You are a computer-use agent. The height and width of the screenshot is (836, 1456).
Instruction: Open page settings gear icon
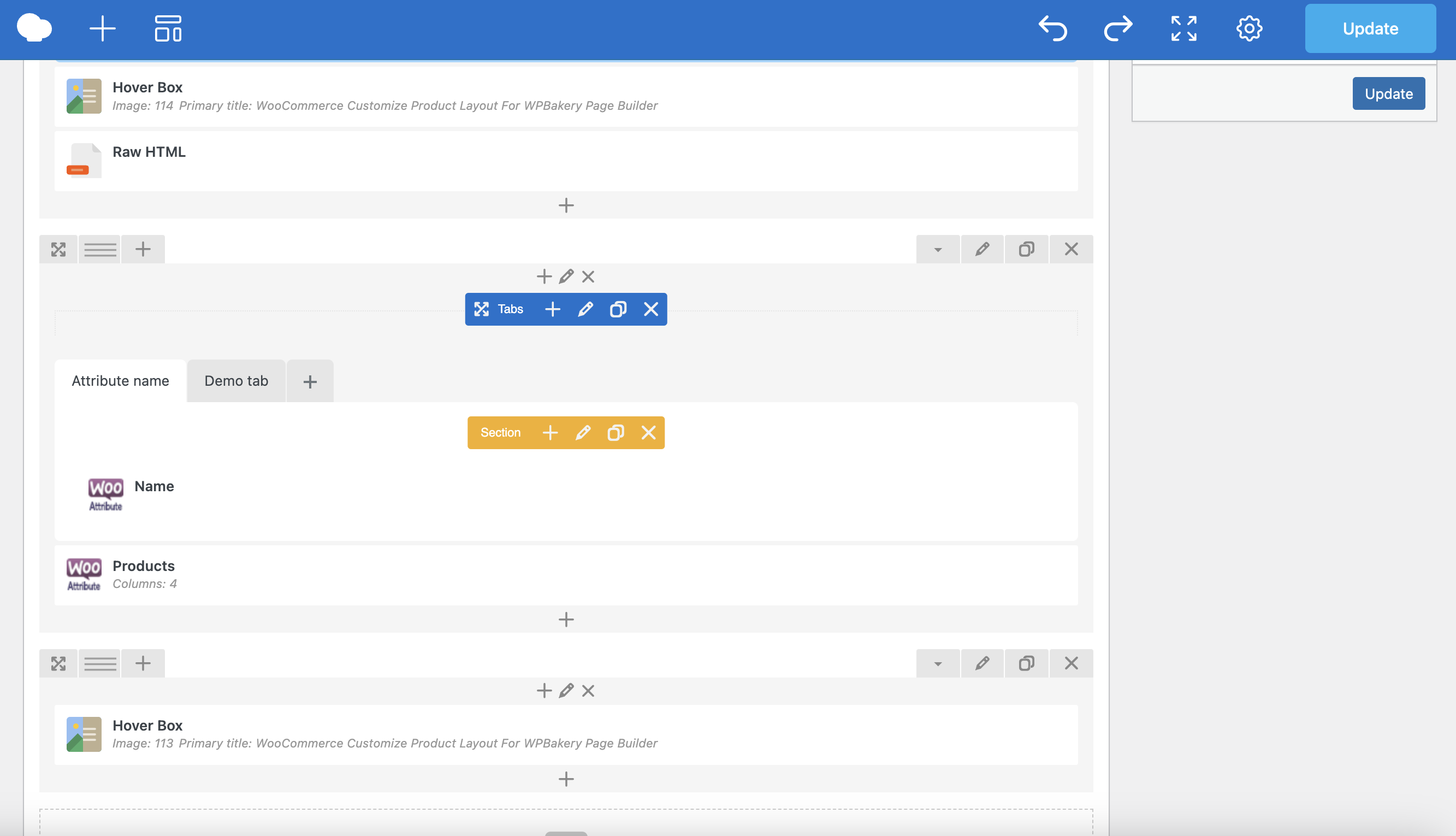point(1249,29)
